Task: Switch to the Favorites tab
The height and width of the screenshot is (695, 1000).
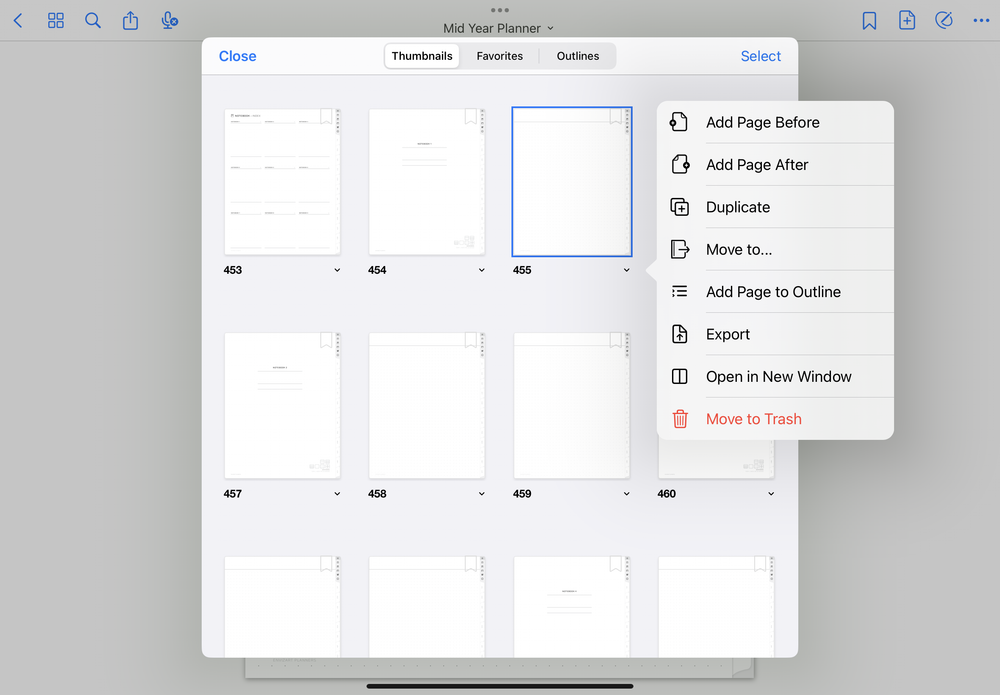Action: [500, 56]
